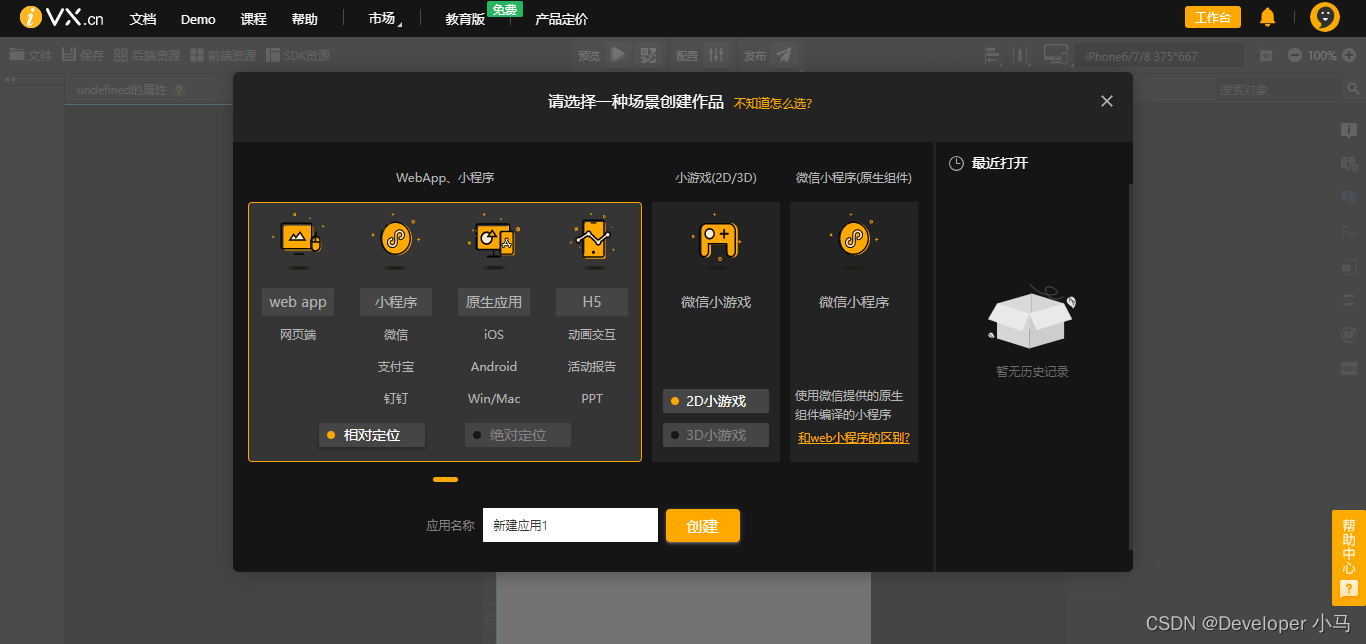Open the user avatar menu

pyautogui.click(x=1325, y=17)
